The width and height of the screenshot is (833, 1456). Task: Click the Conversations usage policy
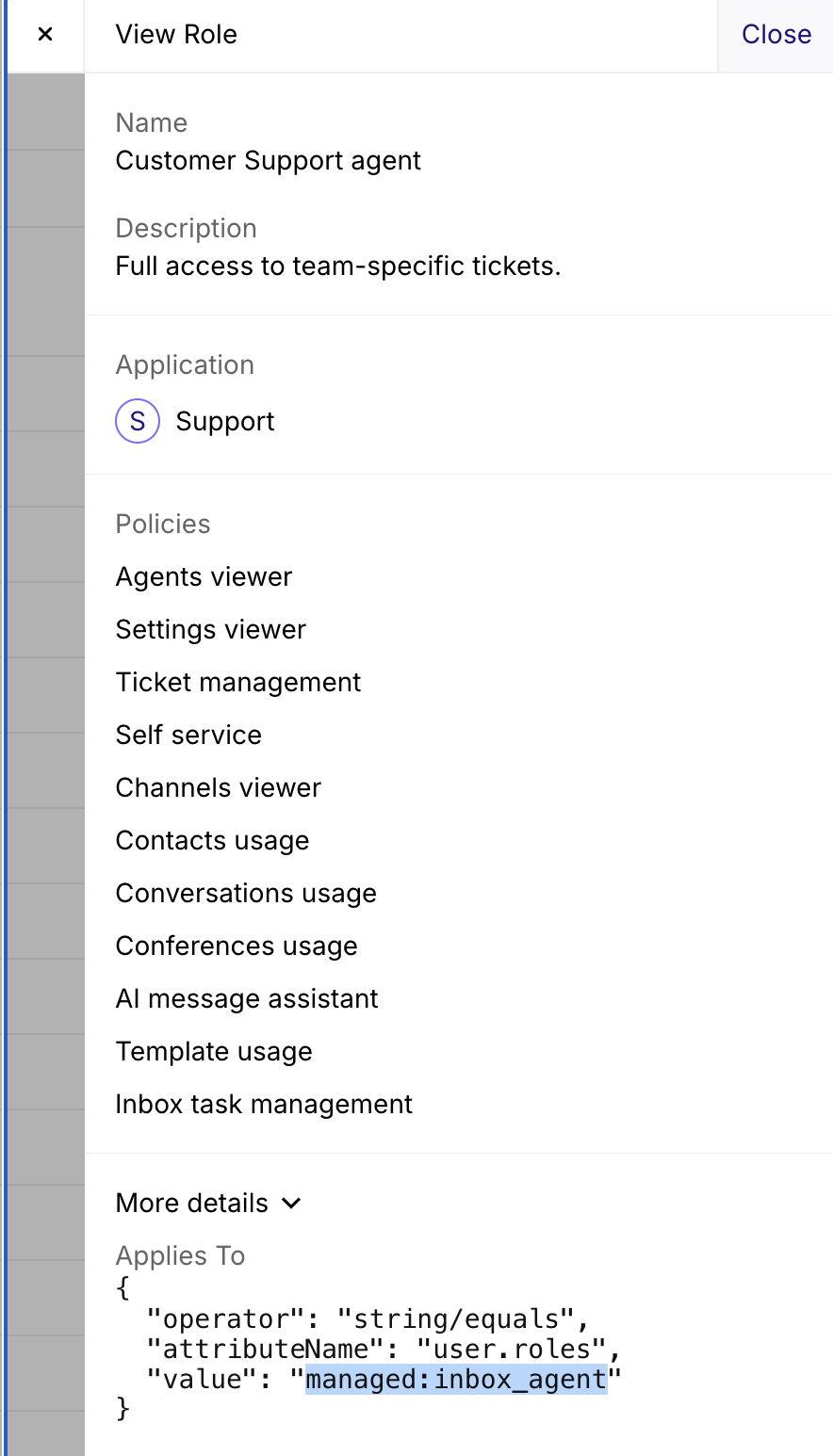(x=246, y=893)
